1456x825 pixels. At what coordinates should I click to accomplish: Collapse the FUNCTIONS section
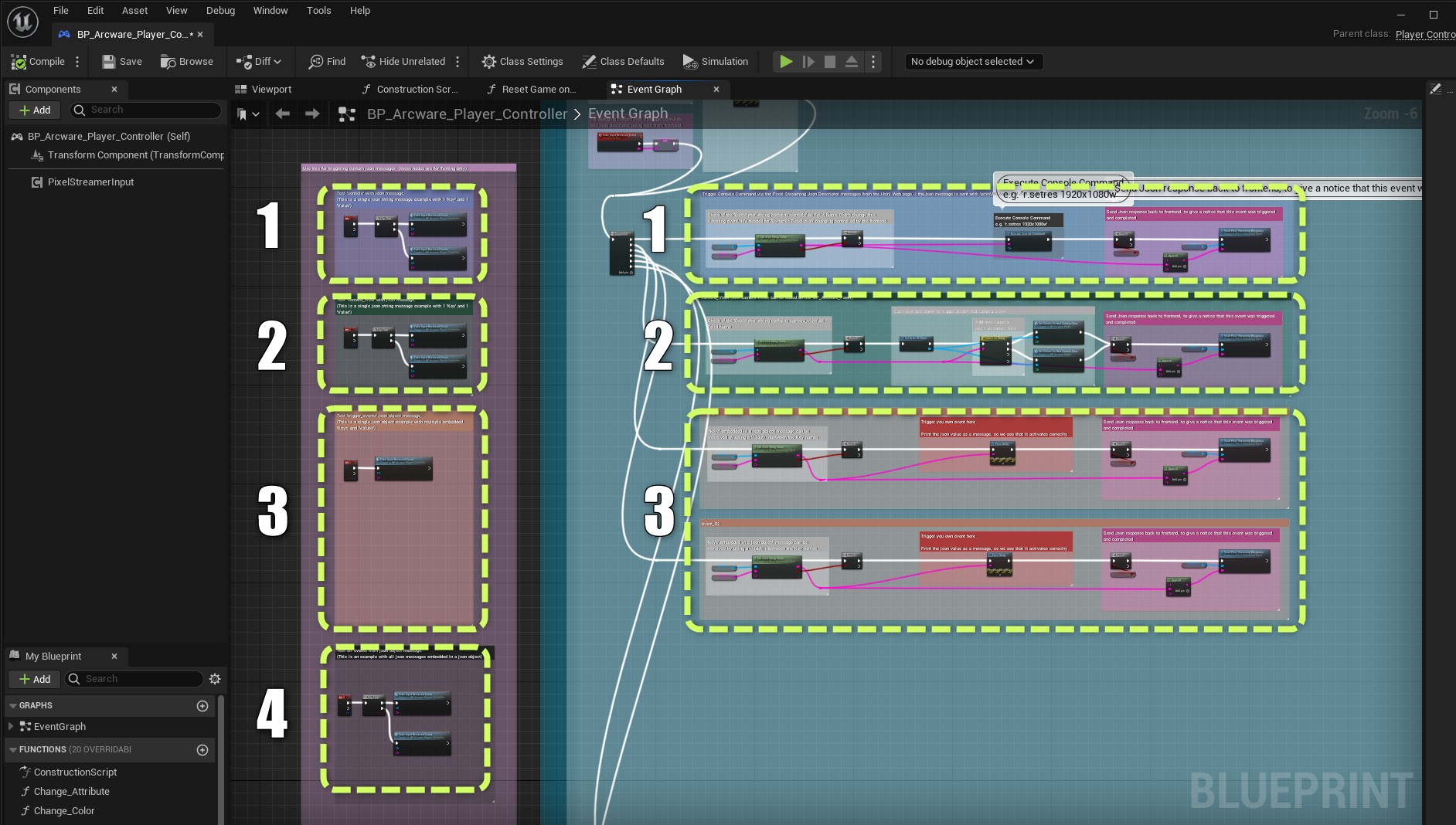tap(12, 749)
